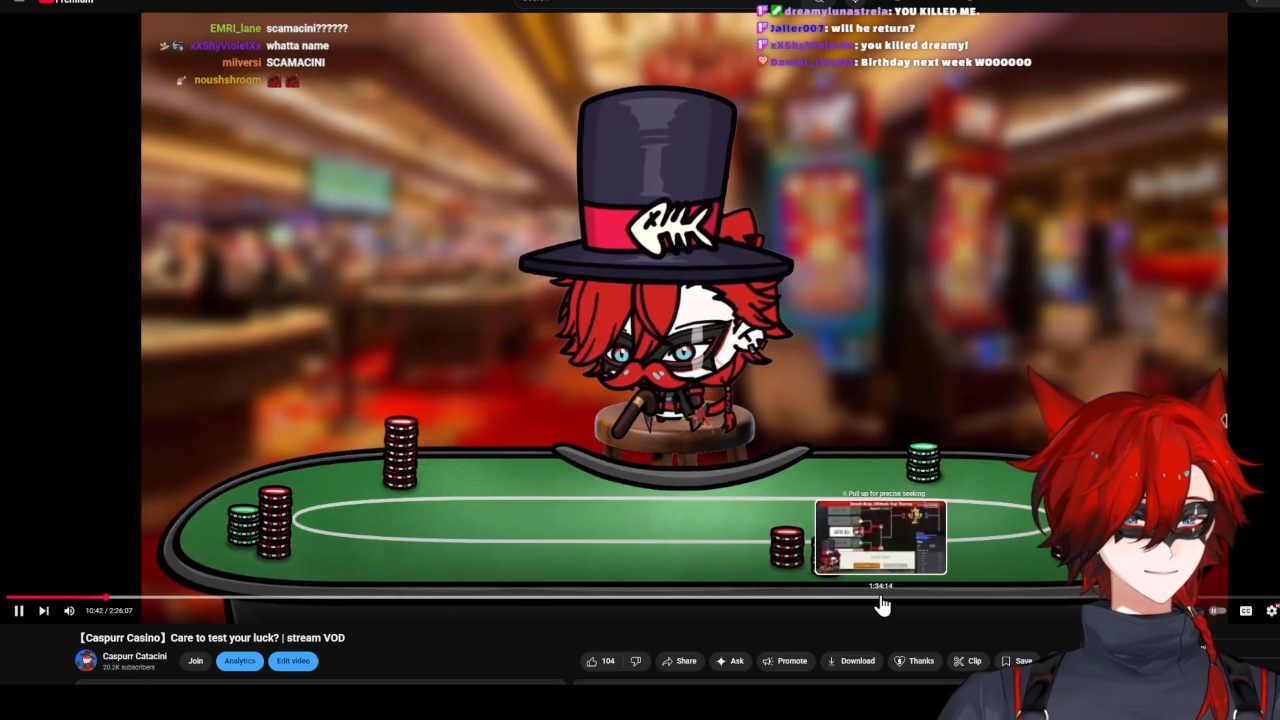Like the video with 104 likes

pos(601,661)
